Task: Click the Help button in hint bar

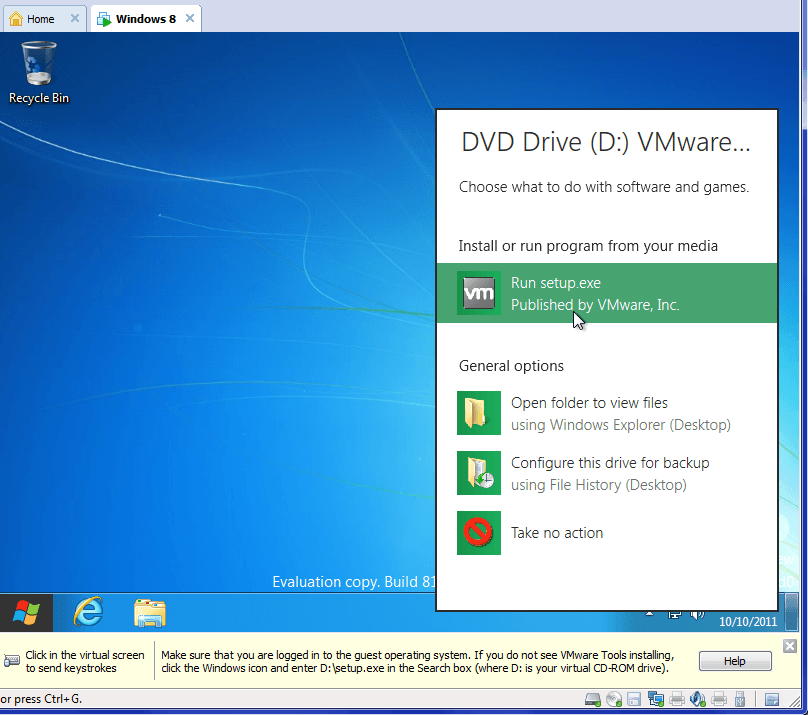Action: click(x=735, y=661)
